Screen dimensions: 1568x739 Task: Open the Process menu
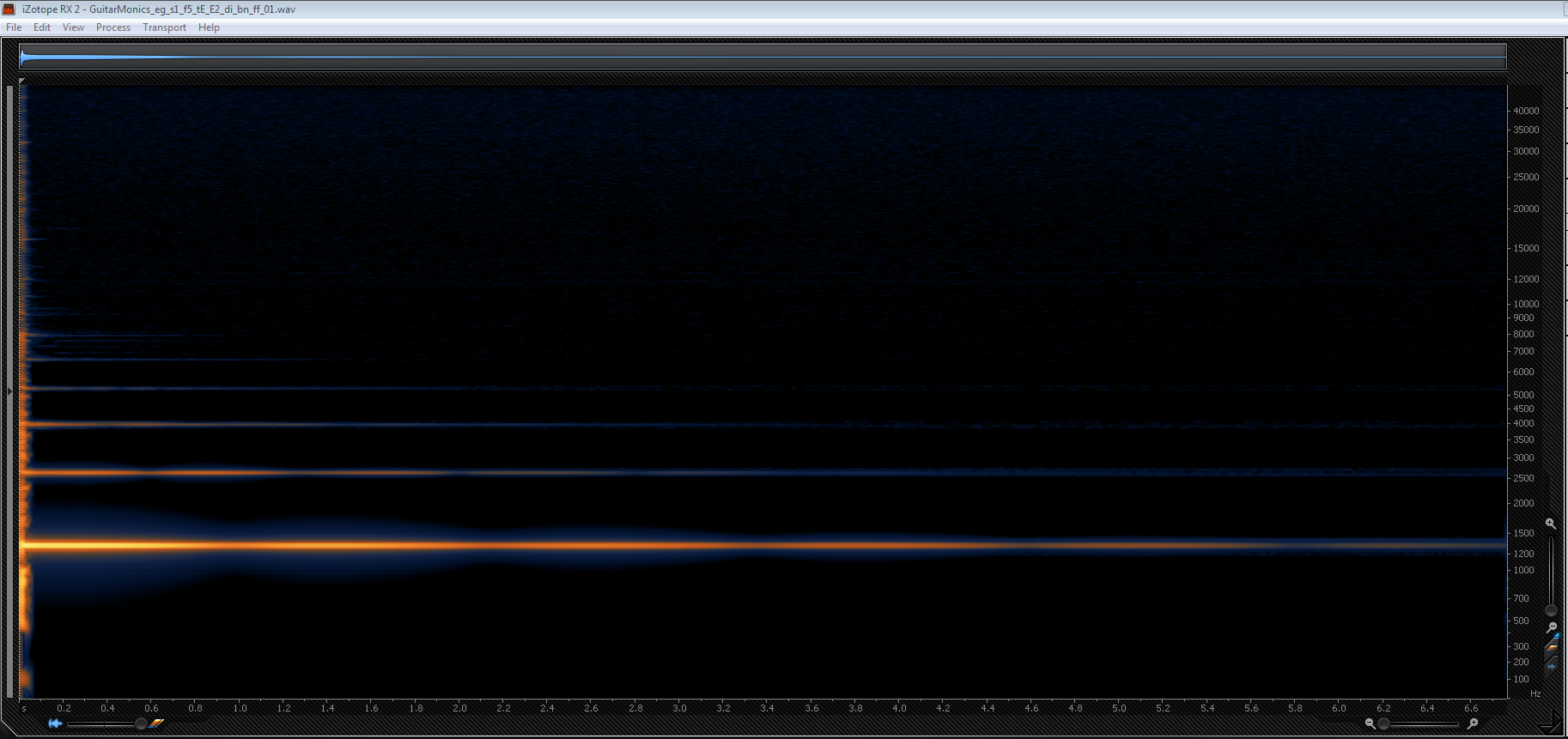pos(113,27)
